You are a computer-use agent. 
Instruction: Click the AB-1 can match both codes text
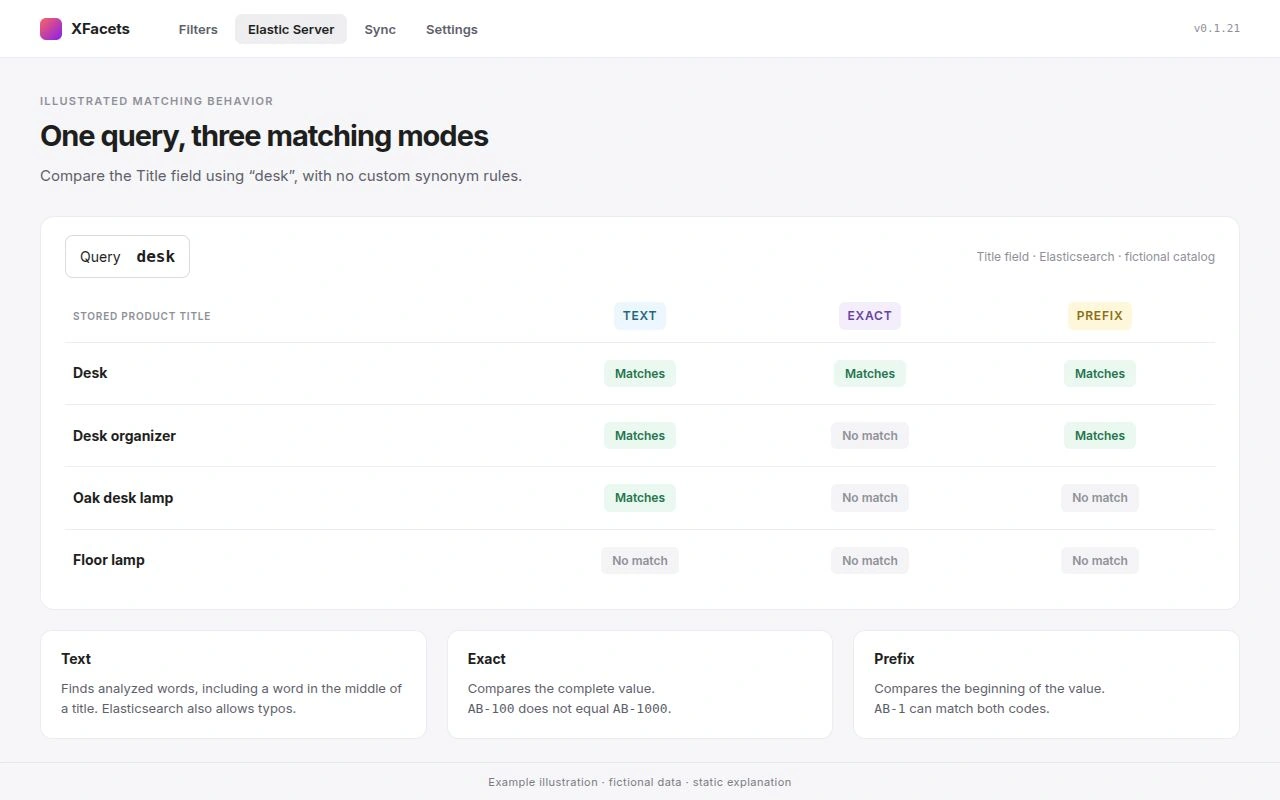pos(962,709)
